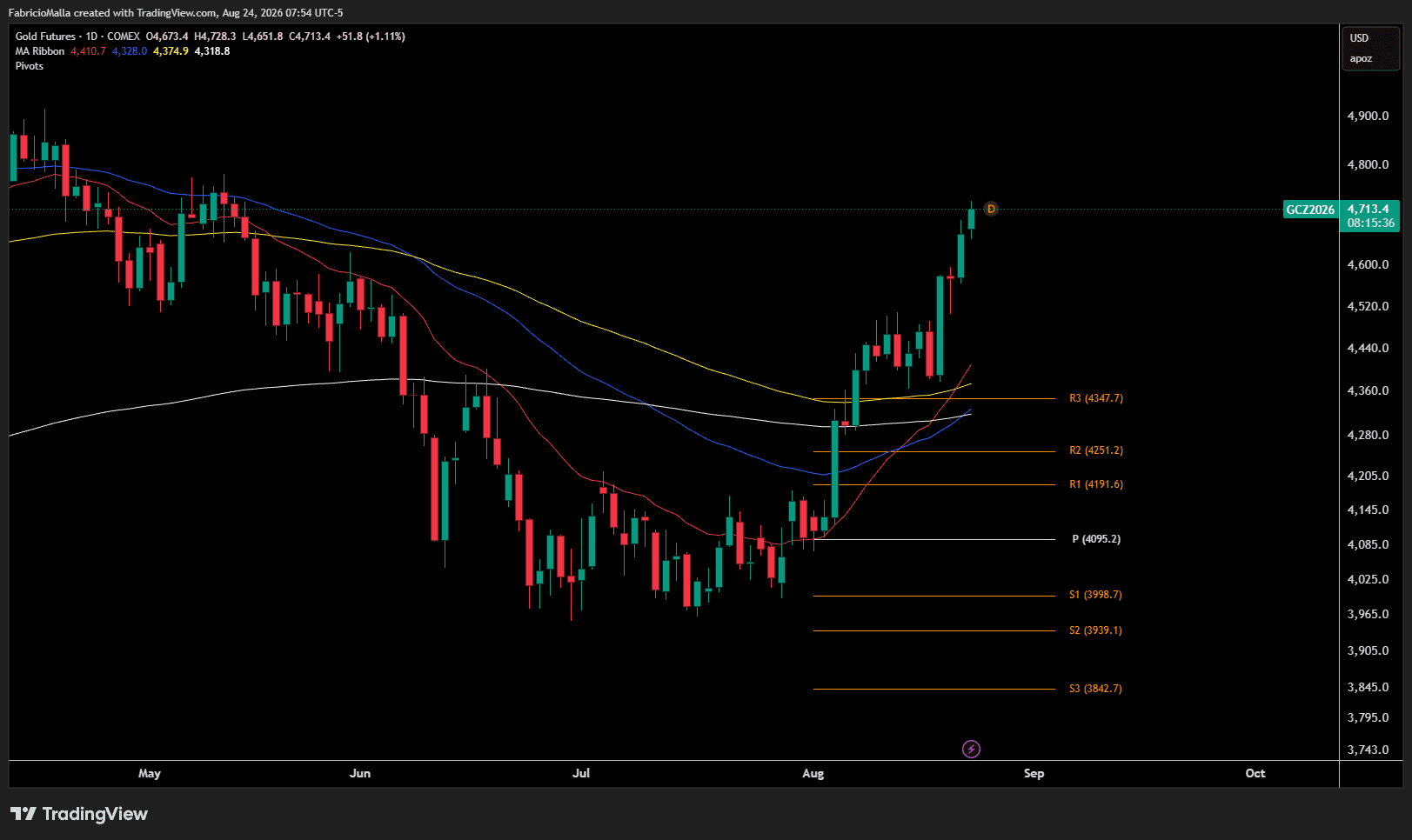The height and width of the screenshot is (840, 1412).
Task: Click the P (4095.2) pivot label
Action: (x=1096, y=539)
